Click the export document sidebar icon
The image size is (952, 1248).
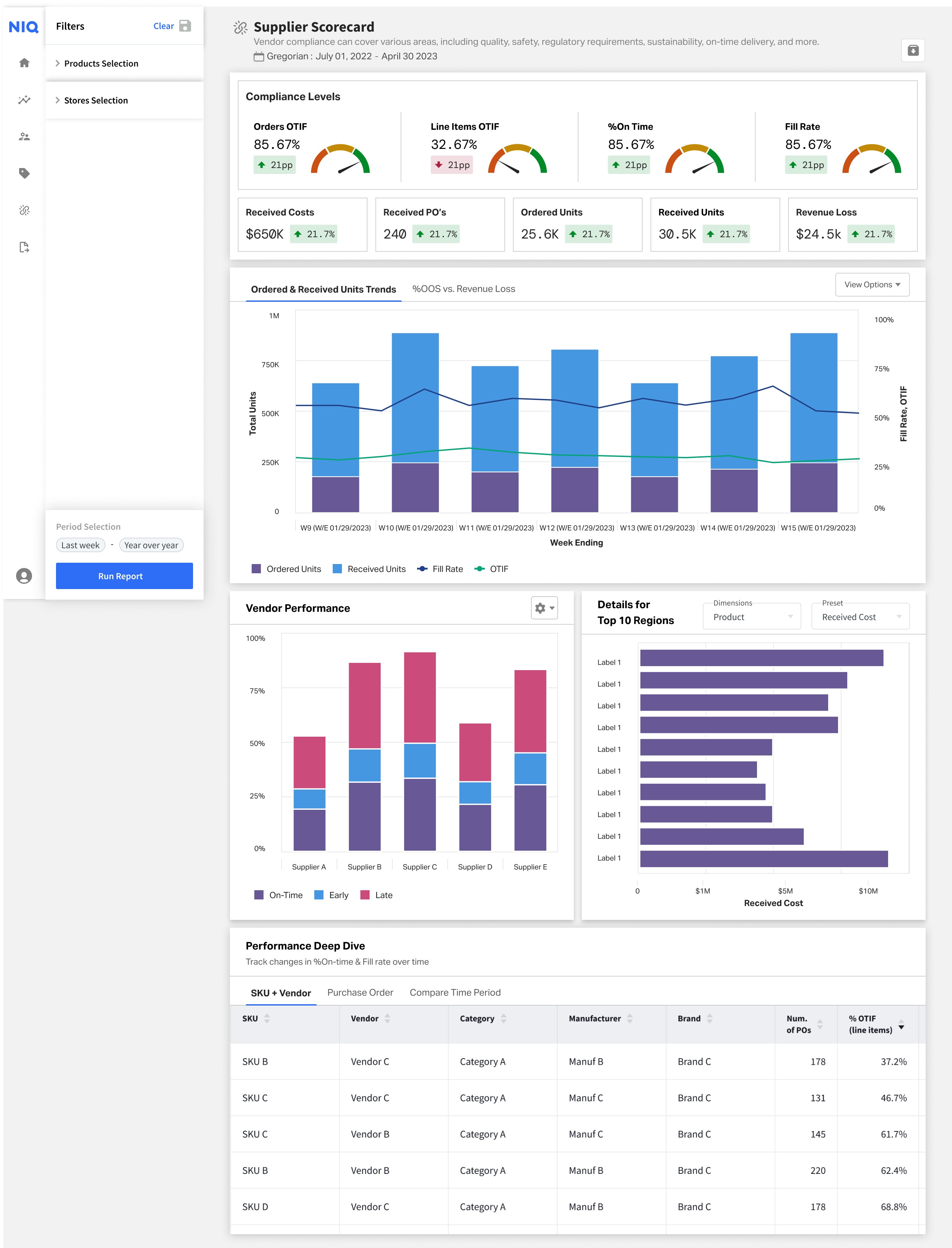coord(24,247)
